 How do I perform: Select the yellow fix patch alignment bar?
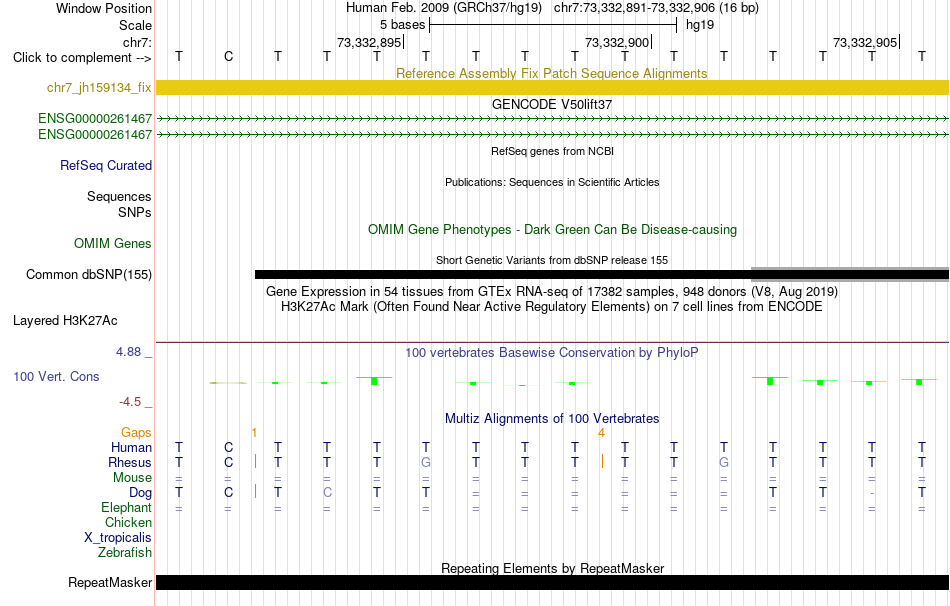pos(552,87)
